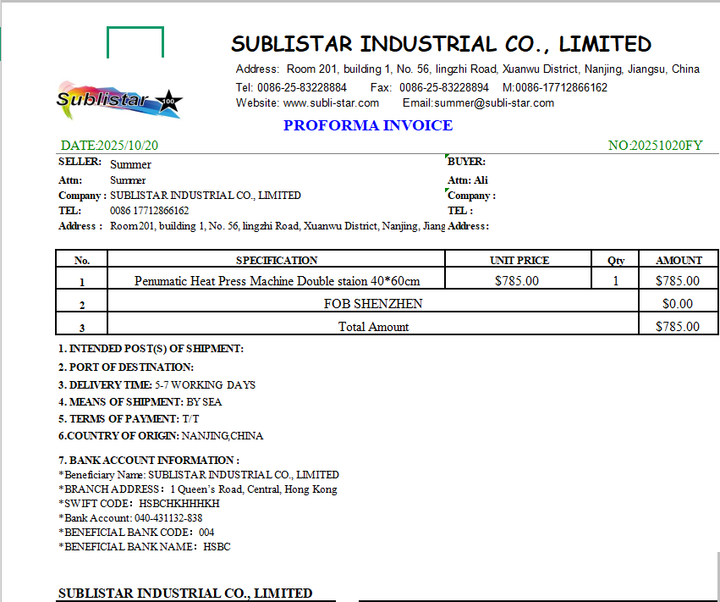
Task: Select the $0.00 amount cell
Action: pos(678,303)
